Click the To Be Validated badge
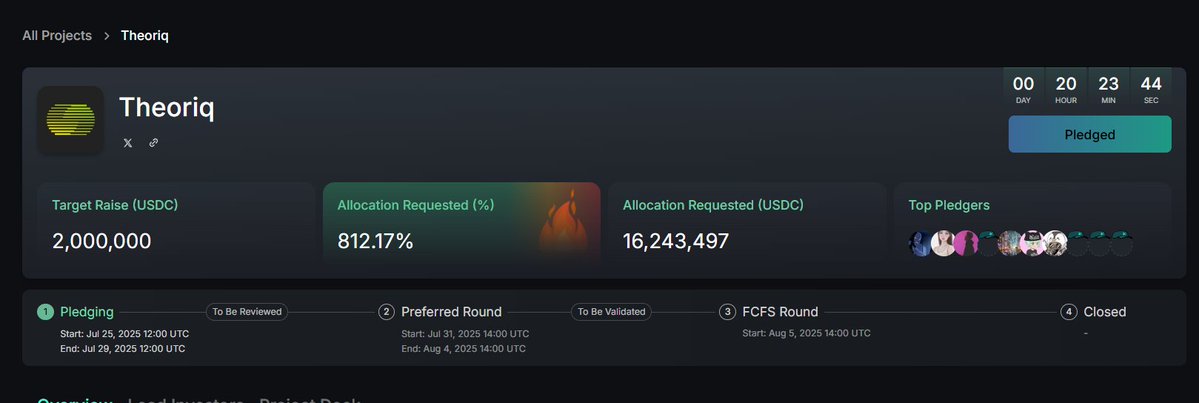 (x=611, y=312)
